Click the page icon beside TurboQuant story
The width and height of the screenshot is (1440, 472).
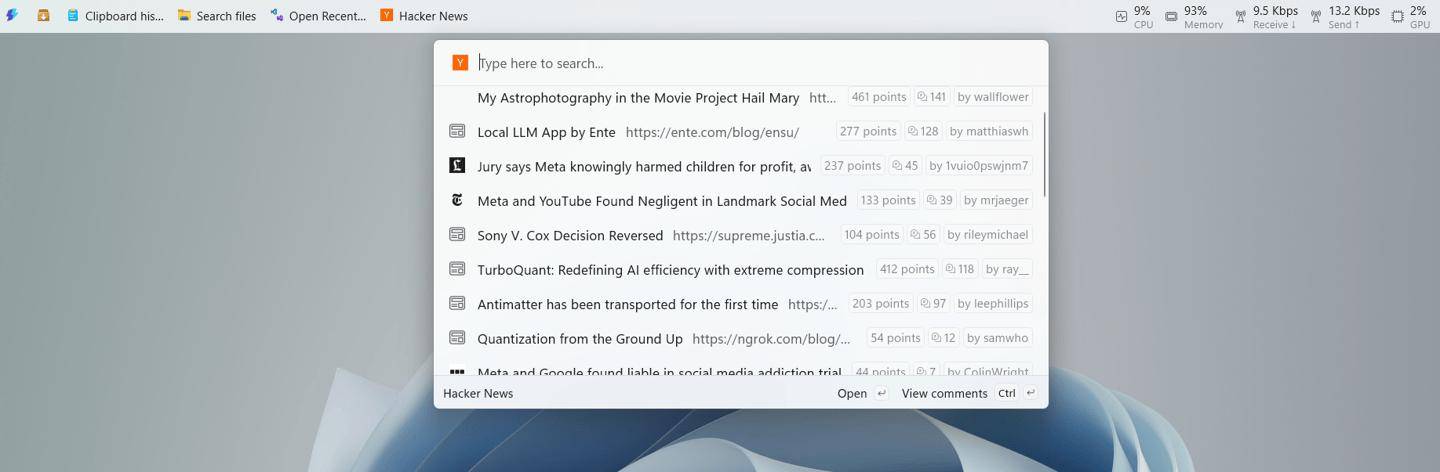pyautogui.click(x=457, y=269)
